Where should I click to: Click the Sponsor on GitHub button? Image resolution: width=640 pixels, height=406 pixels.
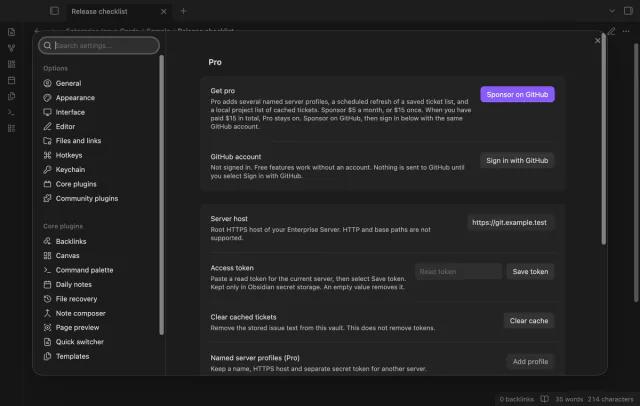point(517,94)
